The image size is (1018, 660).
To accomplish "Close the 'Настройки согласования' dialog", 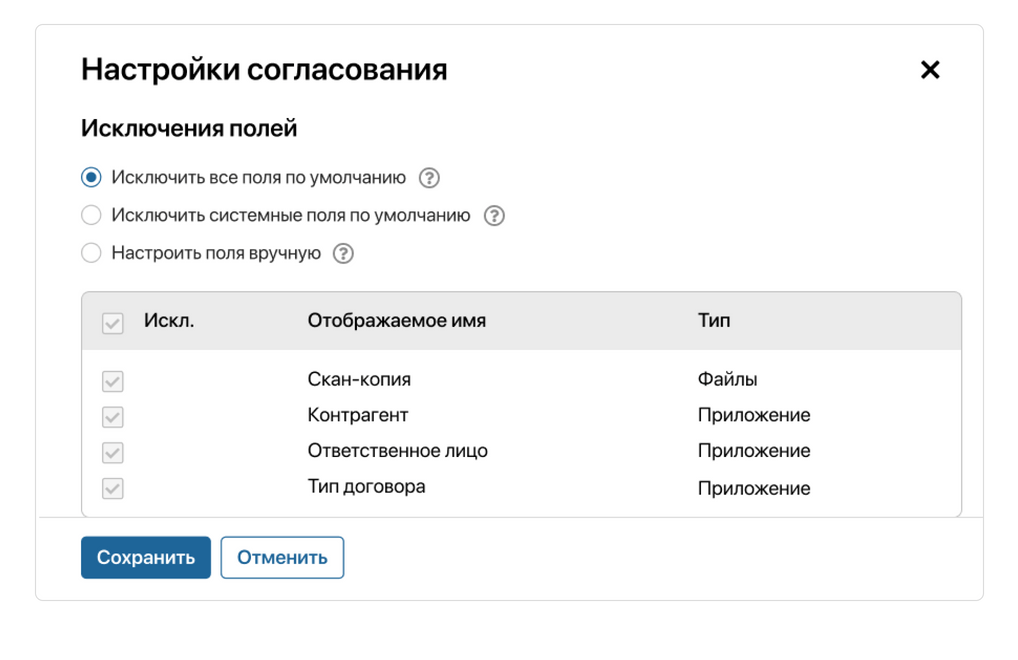I will tap(930, 69).
